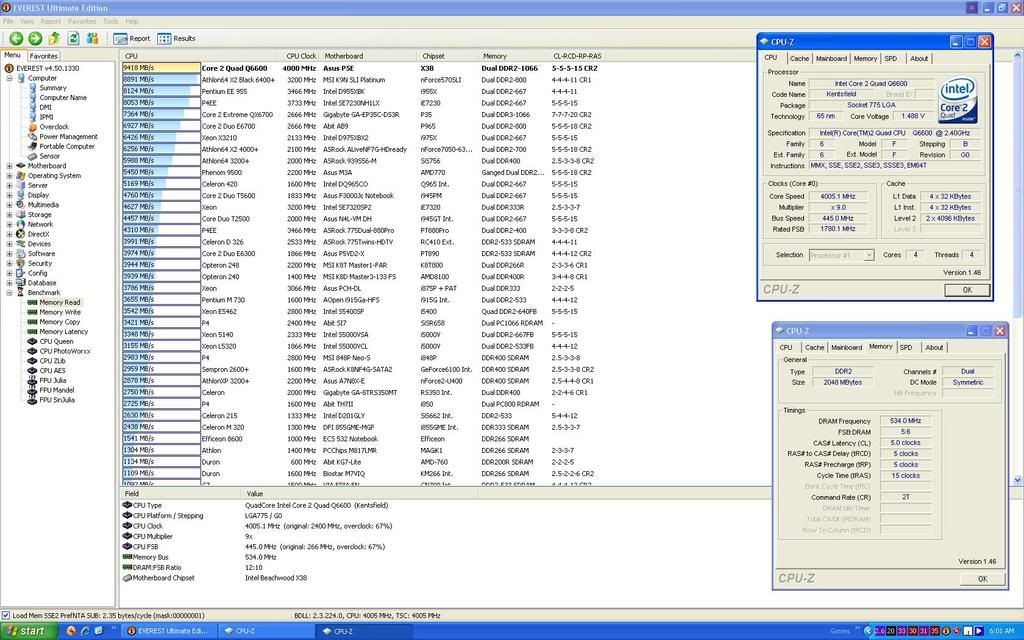
Task: Switch to the Favorites tab in left panel
Action: coord(44,56)
